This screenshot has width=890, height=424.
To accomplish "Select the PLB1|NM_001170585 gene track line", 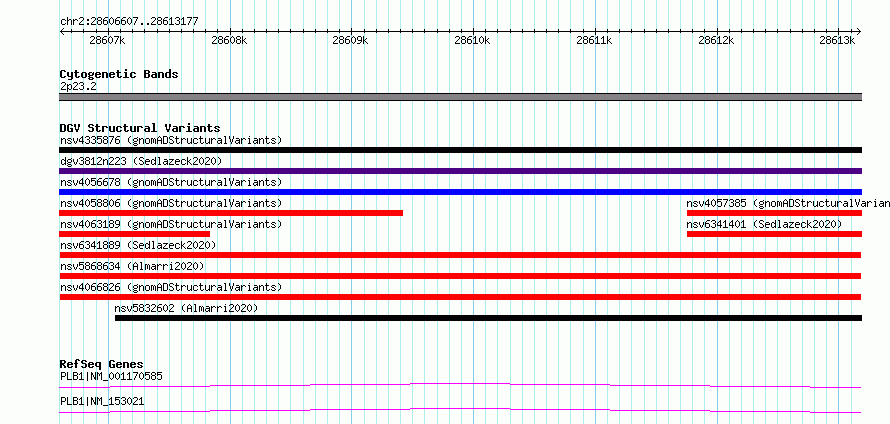I will click(460, 385).
